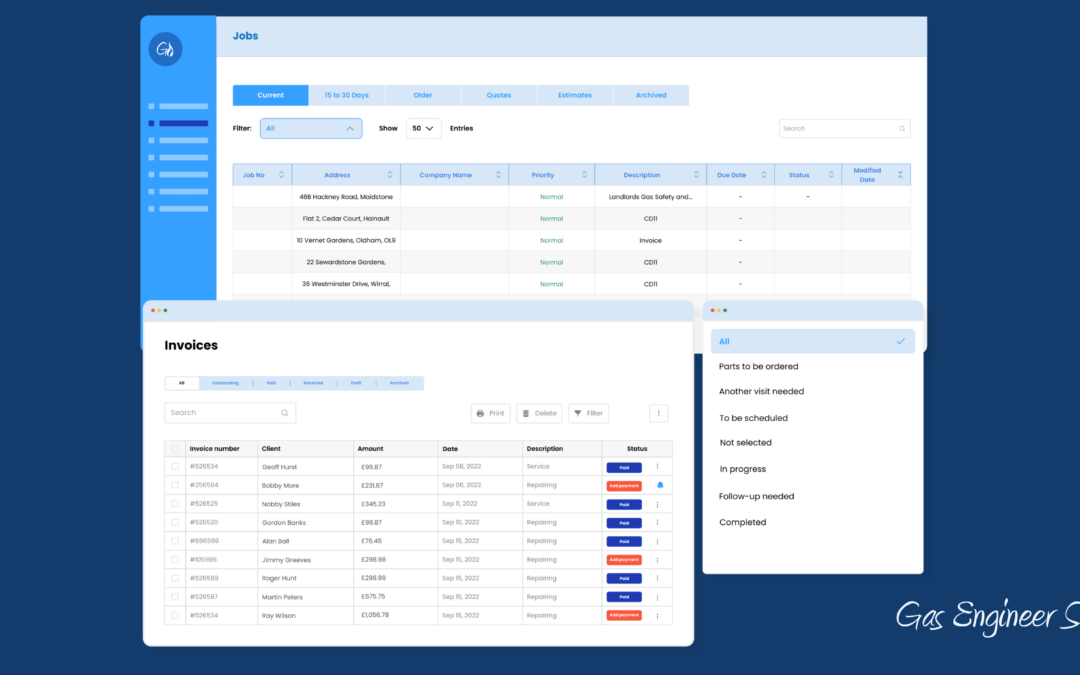Click Add payment for Jimmy Greeves
The width and height of the screenshot is (1080, 675).
point(624,560)
